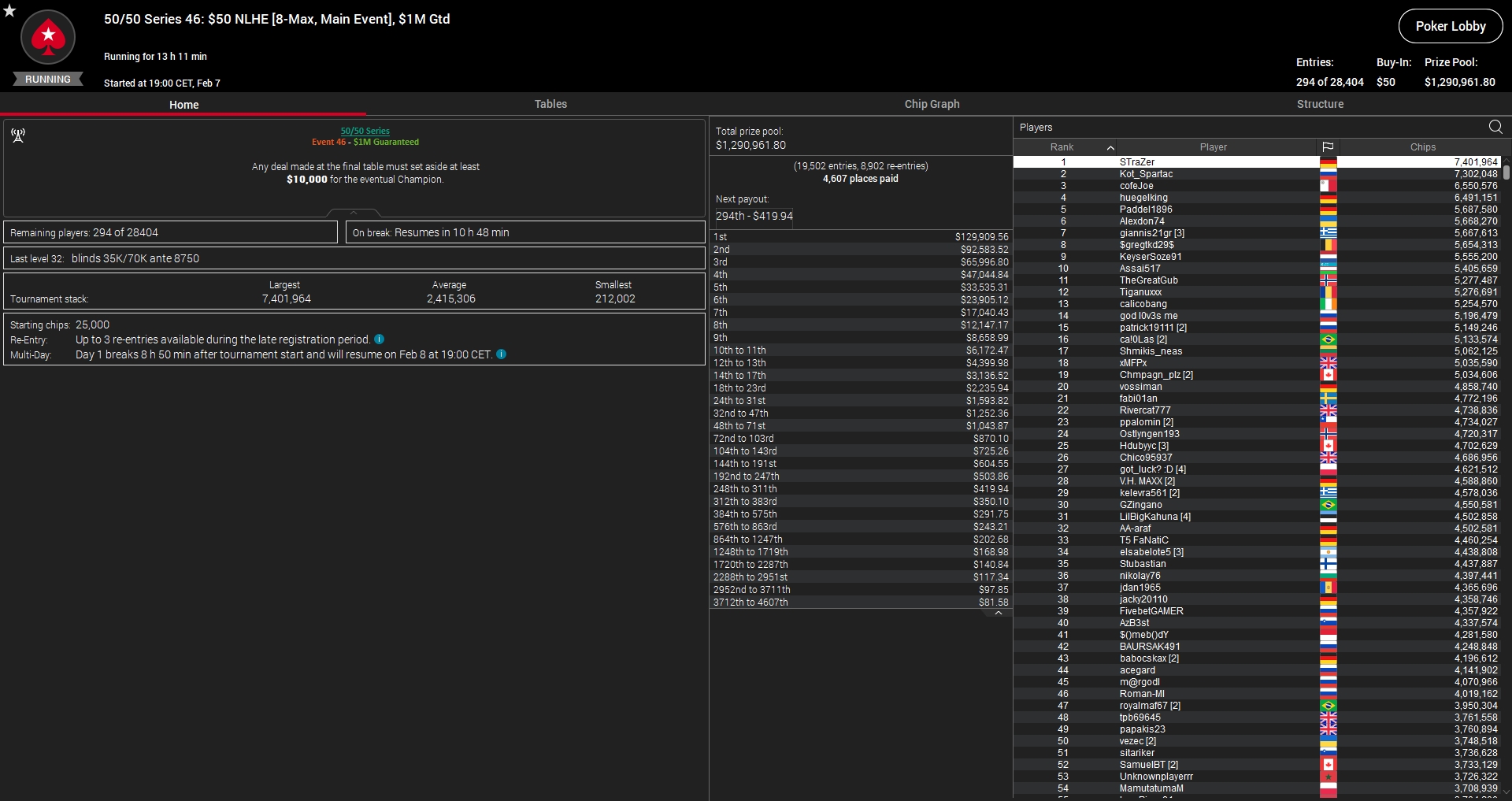Open player search with magnifier icon
Screen dimensions: 1512x801
(x=1495, y=127)
